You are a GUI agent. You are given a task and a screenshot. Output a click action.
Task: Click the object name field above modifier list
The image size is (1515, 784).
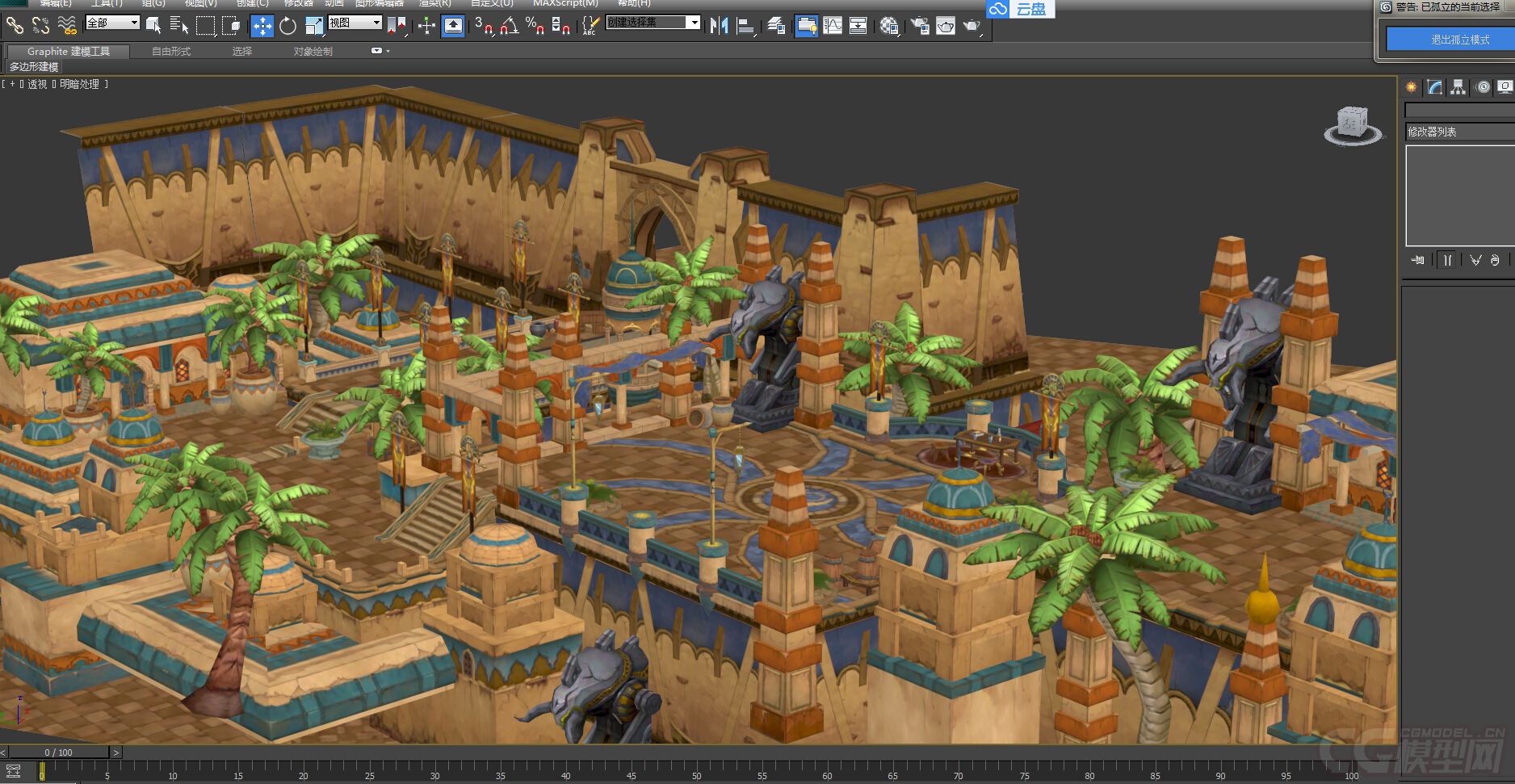1460,110
